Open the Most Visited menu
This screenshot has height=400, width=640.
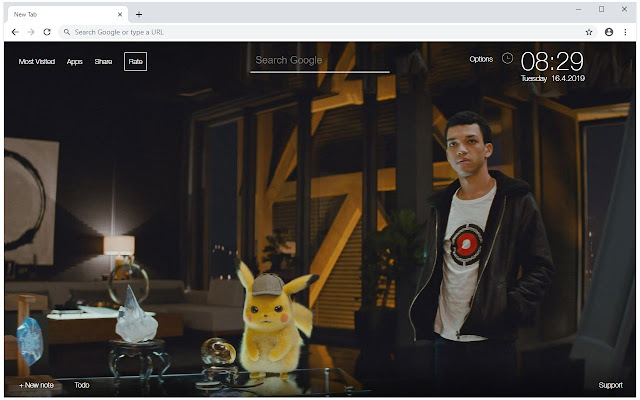pyautogui.click(x=37, y=62)
